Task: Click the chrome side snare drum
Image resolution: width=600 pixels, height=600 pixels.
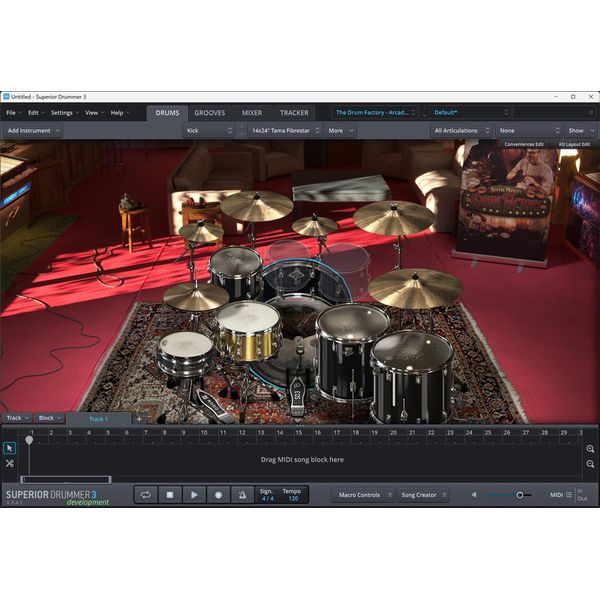Action: tap(186, 353)
